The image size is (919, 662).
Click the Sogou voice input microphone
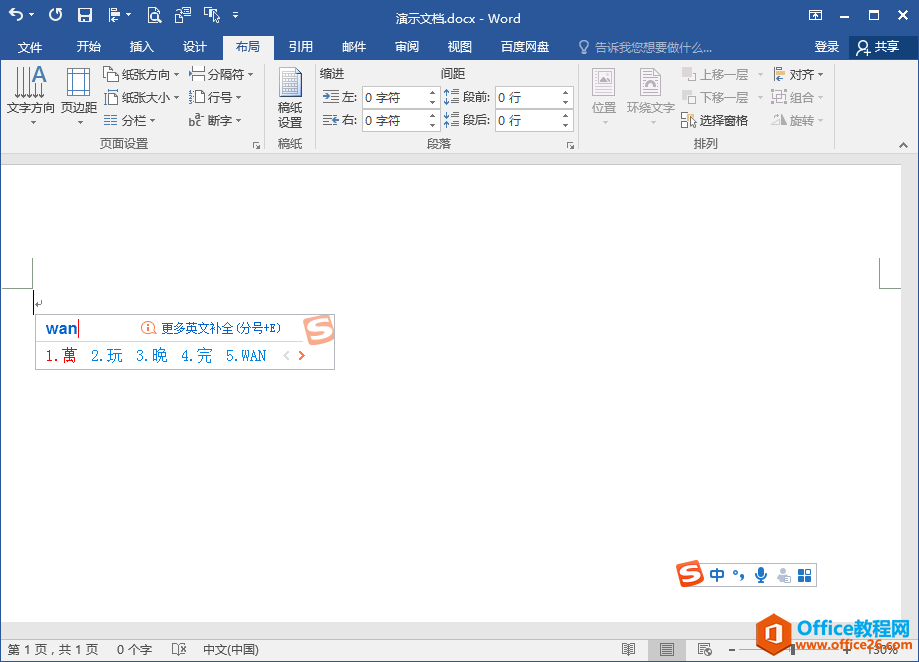[x=761, y=575]
